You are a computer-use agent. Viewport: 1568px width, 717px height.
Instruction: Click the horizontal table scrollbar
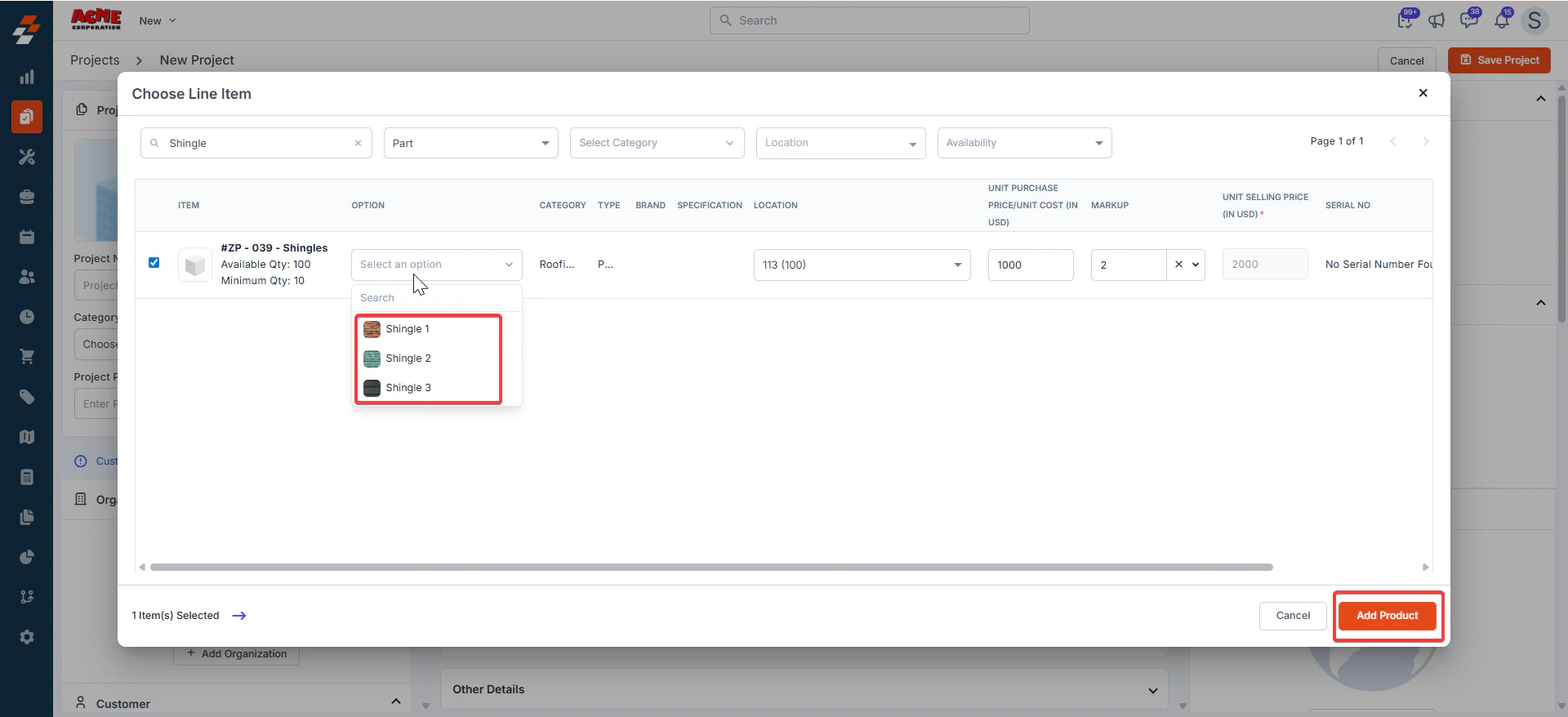711,567
